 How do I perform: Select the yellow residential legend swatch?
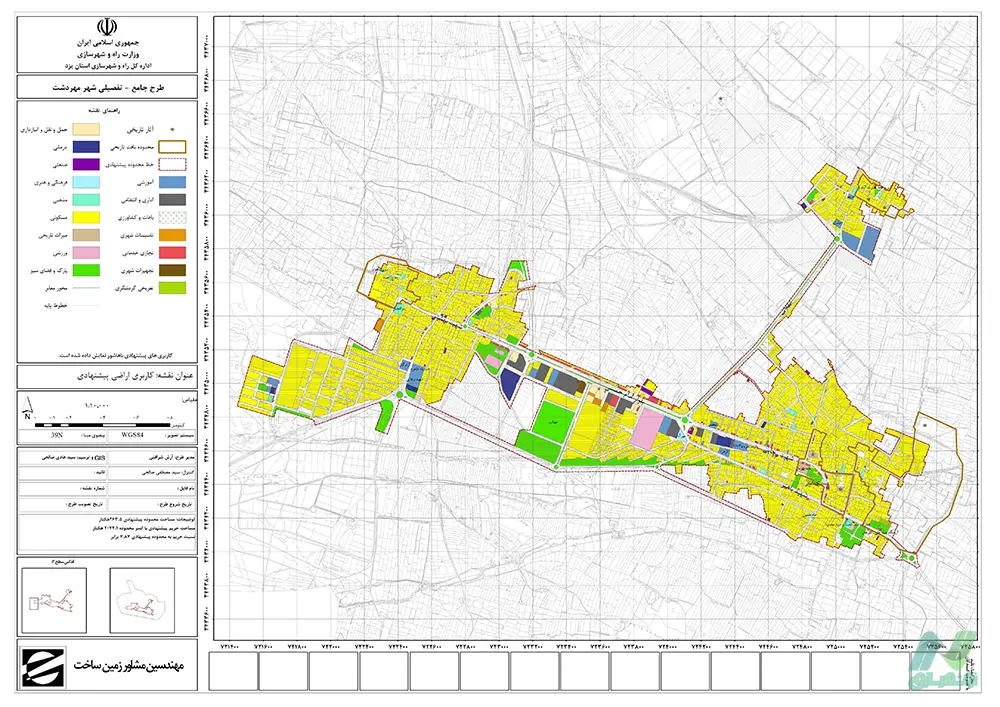pyautogui.click(x=86, y=217)
